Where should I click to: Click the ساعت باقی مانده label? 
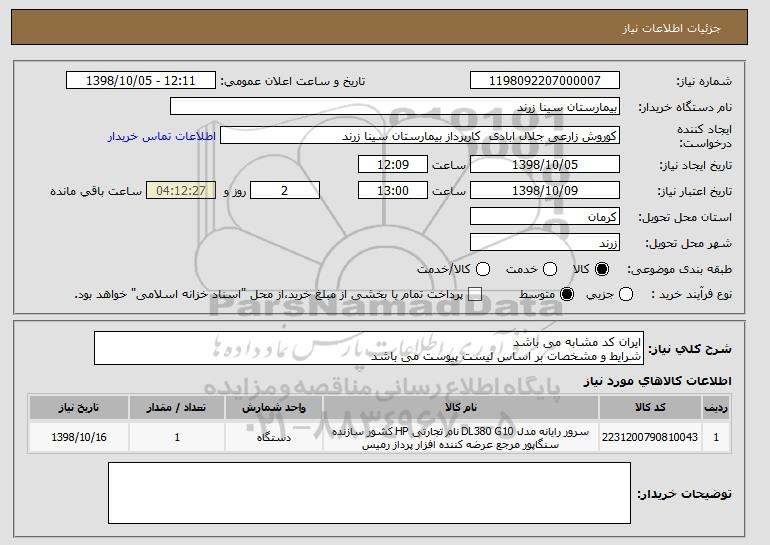tap(96, 191)
